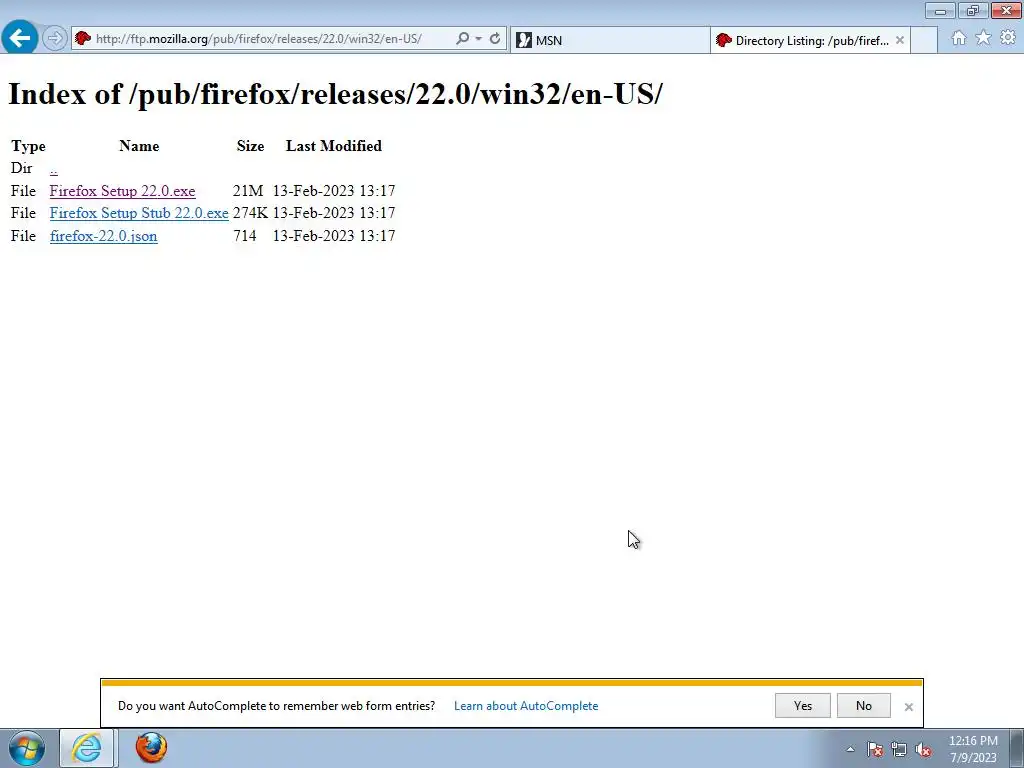
Task: Click the MSN tab favicon
Action: click(x=524, y=40)
